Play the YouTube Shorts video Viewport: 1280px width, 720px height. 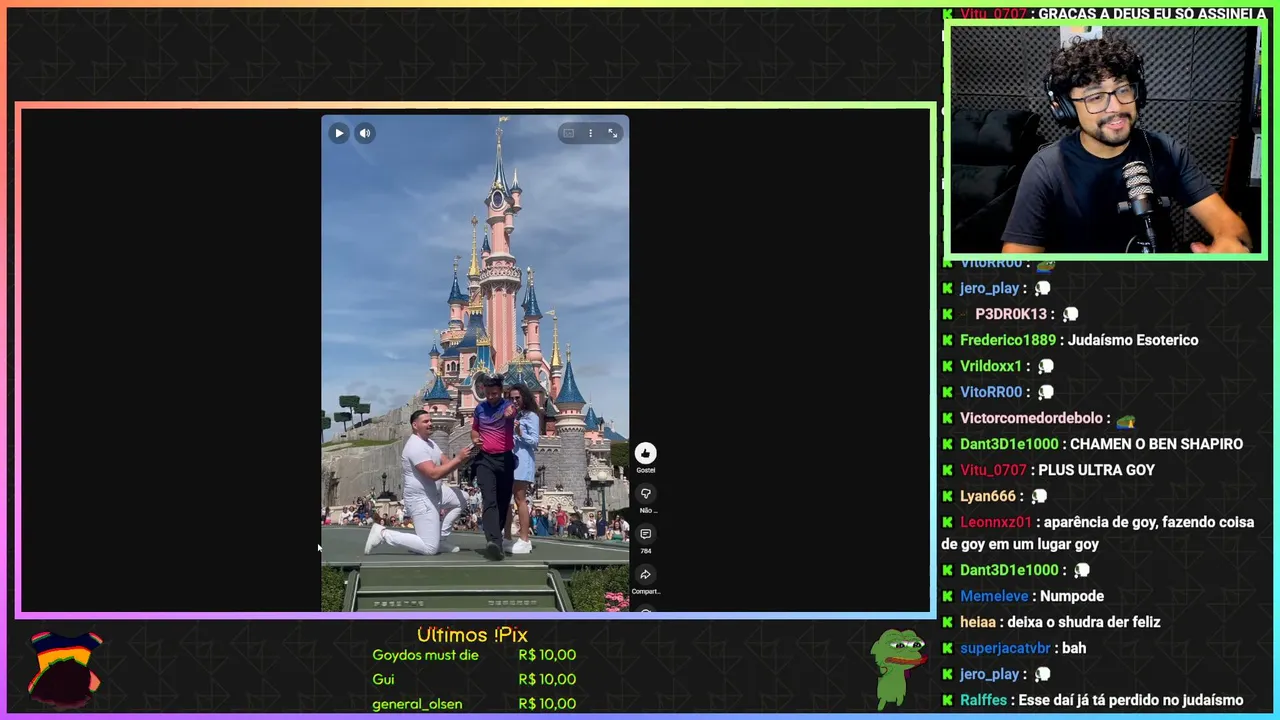click(x=339, y=133)
